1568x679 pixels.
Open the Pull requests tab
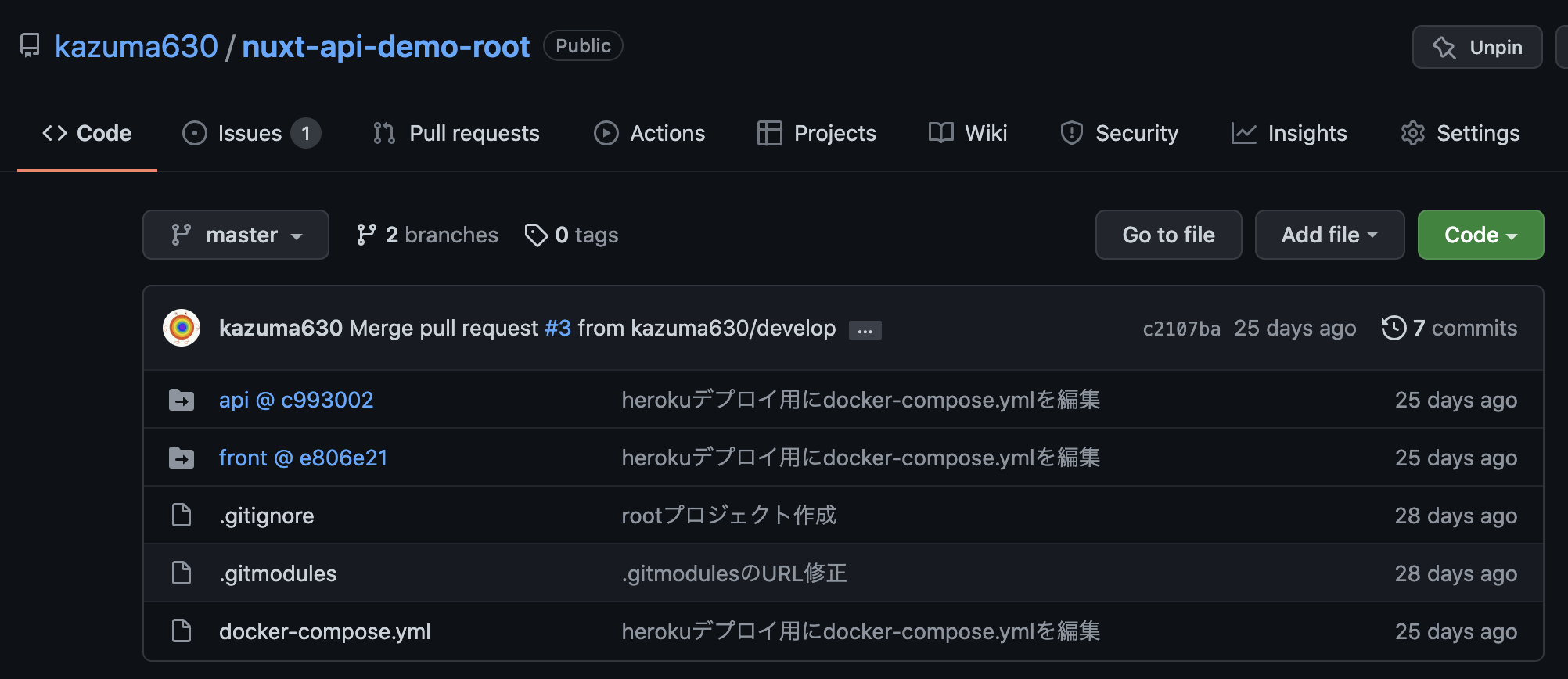(457, 133)
